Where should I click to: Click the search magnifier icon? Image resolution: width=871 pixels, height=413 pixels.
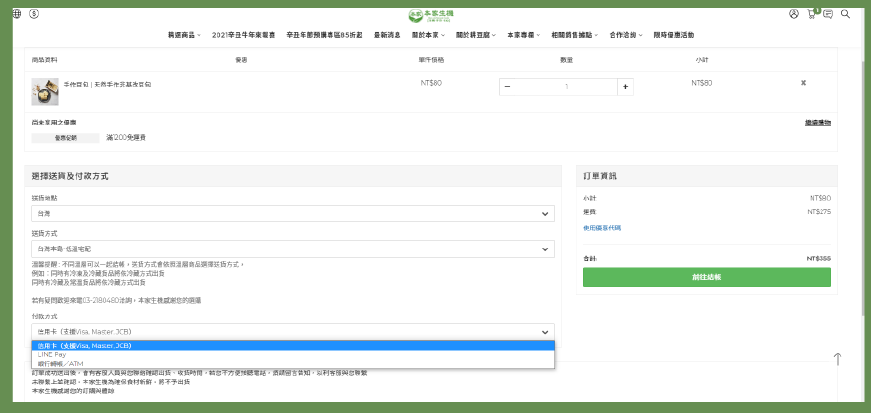(845, 14)
